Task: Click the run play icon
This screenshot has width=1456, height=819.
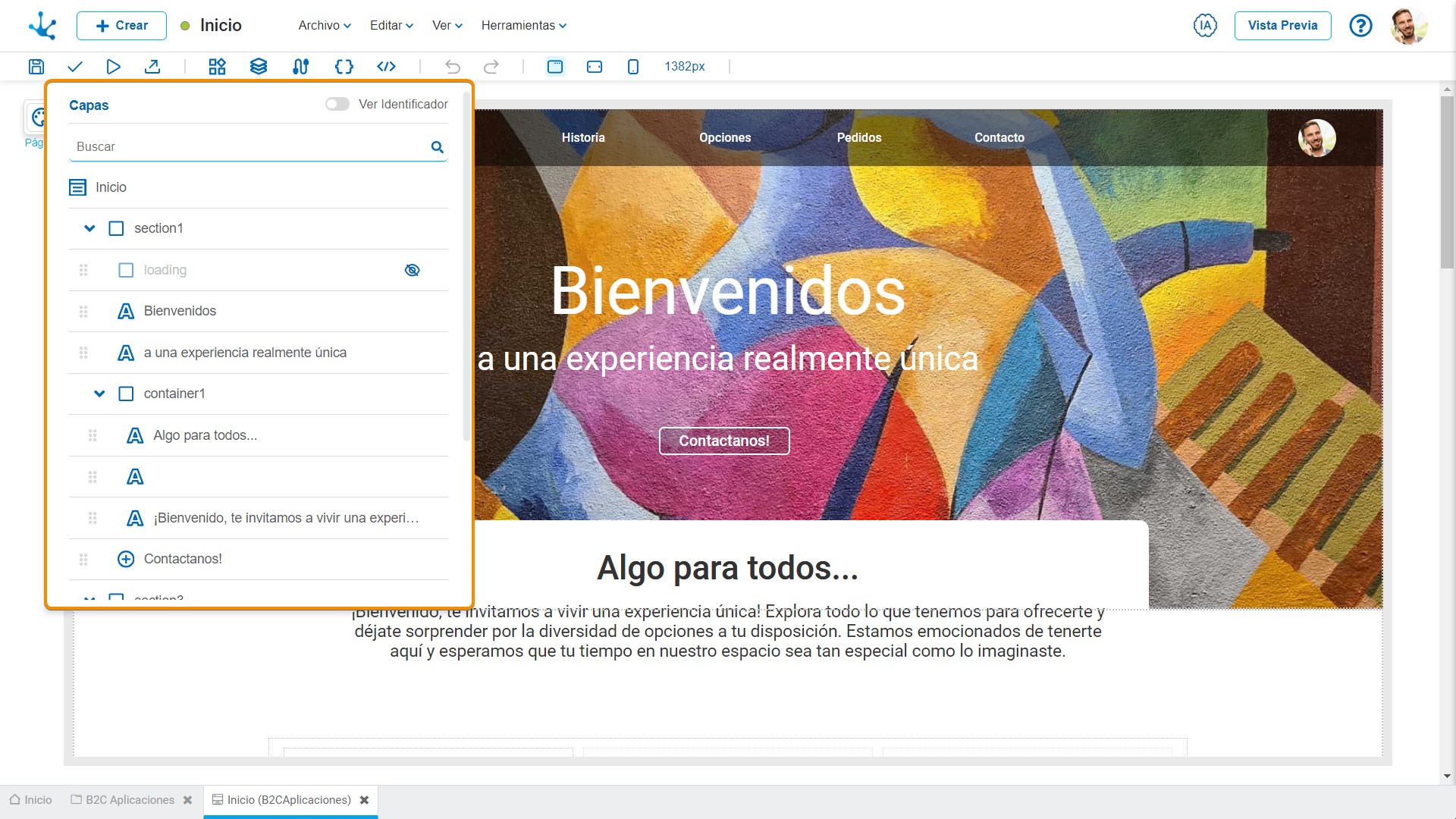Action: 113,67
